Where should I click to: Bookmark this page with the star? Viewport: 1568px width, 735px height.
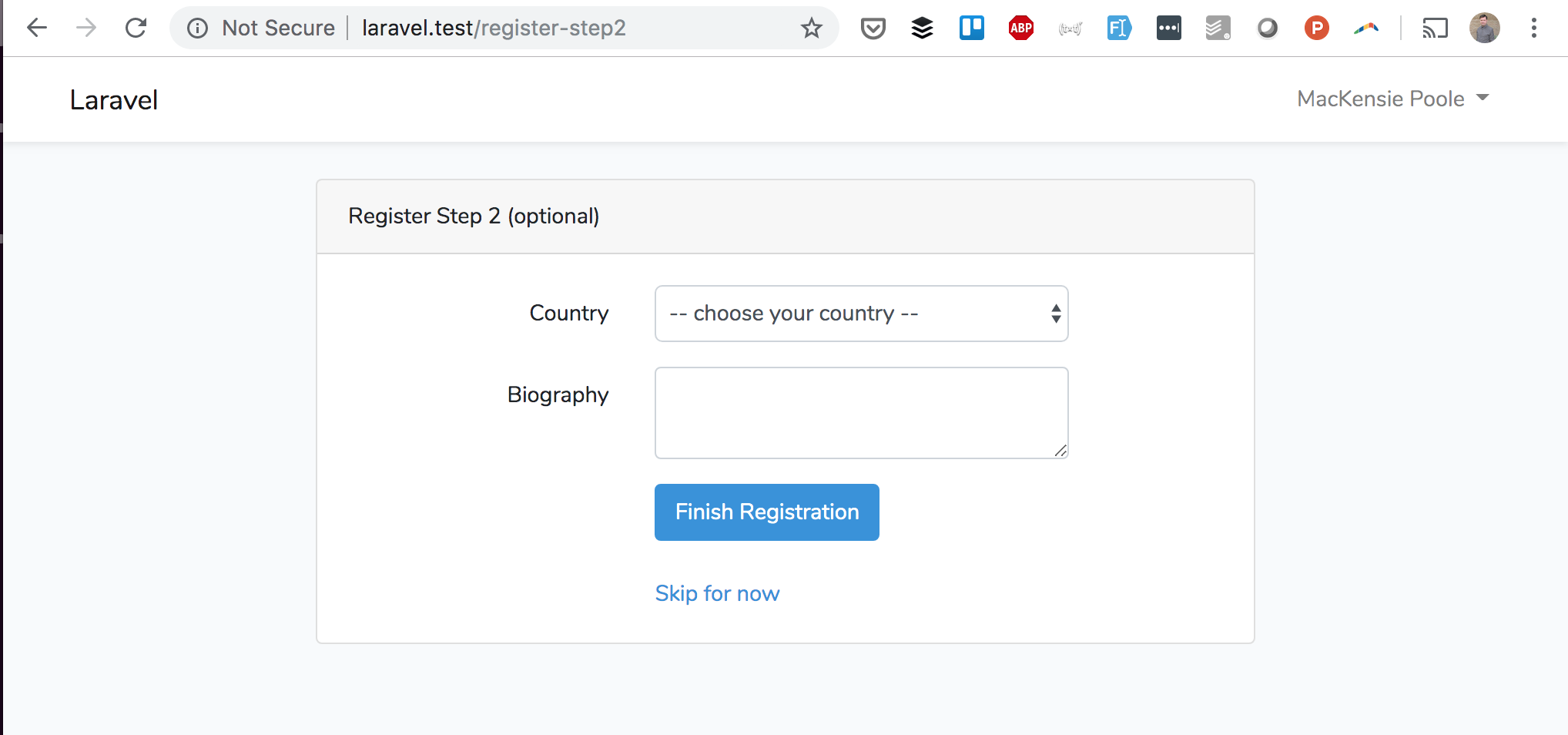tap(811, 28)
